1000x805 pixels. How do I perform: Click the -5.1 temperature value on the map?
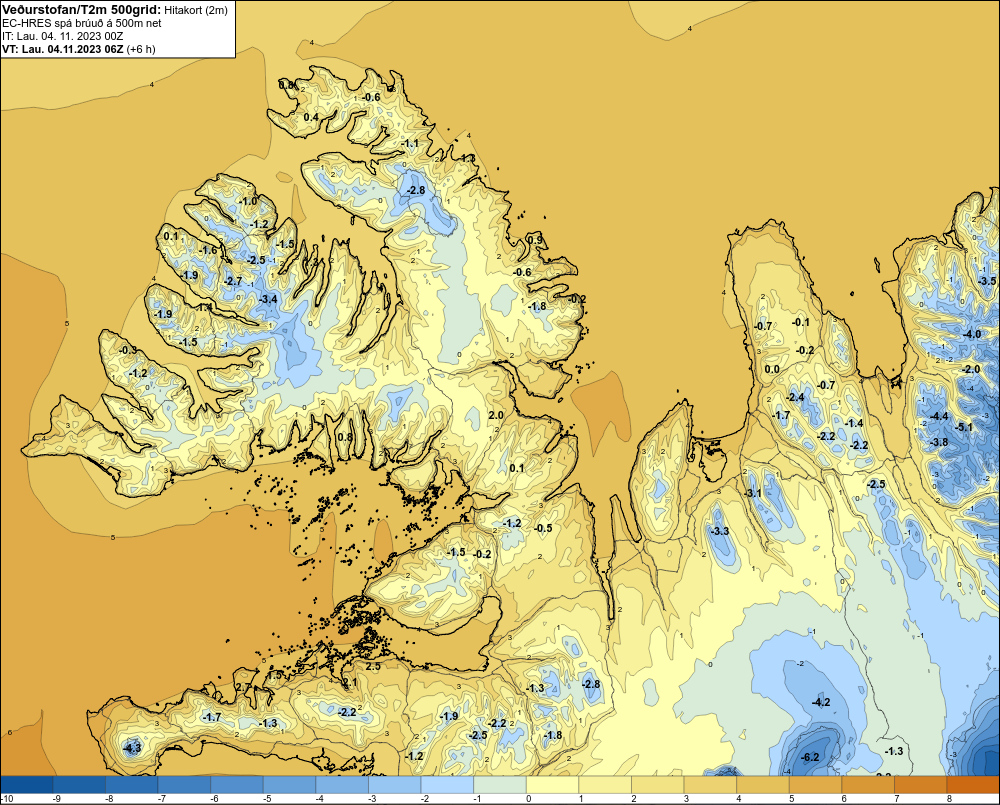965,427
